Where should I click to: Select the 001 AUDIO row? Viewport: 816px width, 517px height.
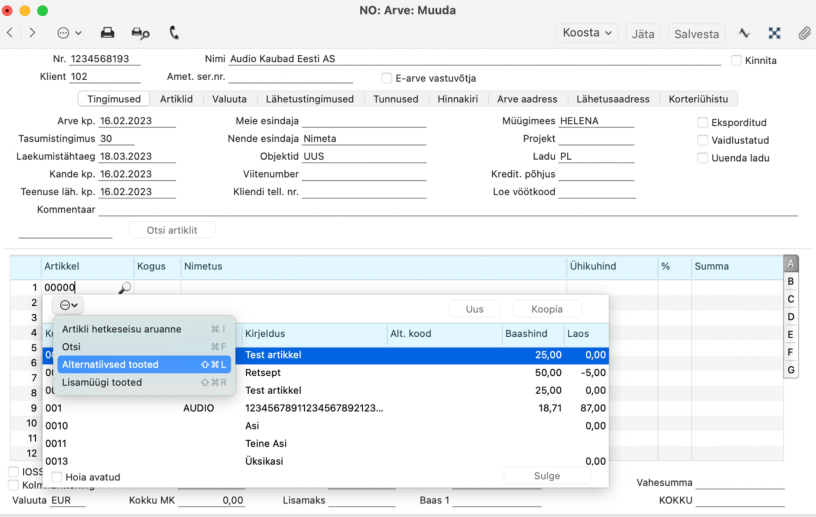pyautogui.click(x=326, y=408)
